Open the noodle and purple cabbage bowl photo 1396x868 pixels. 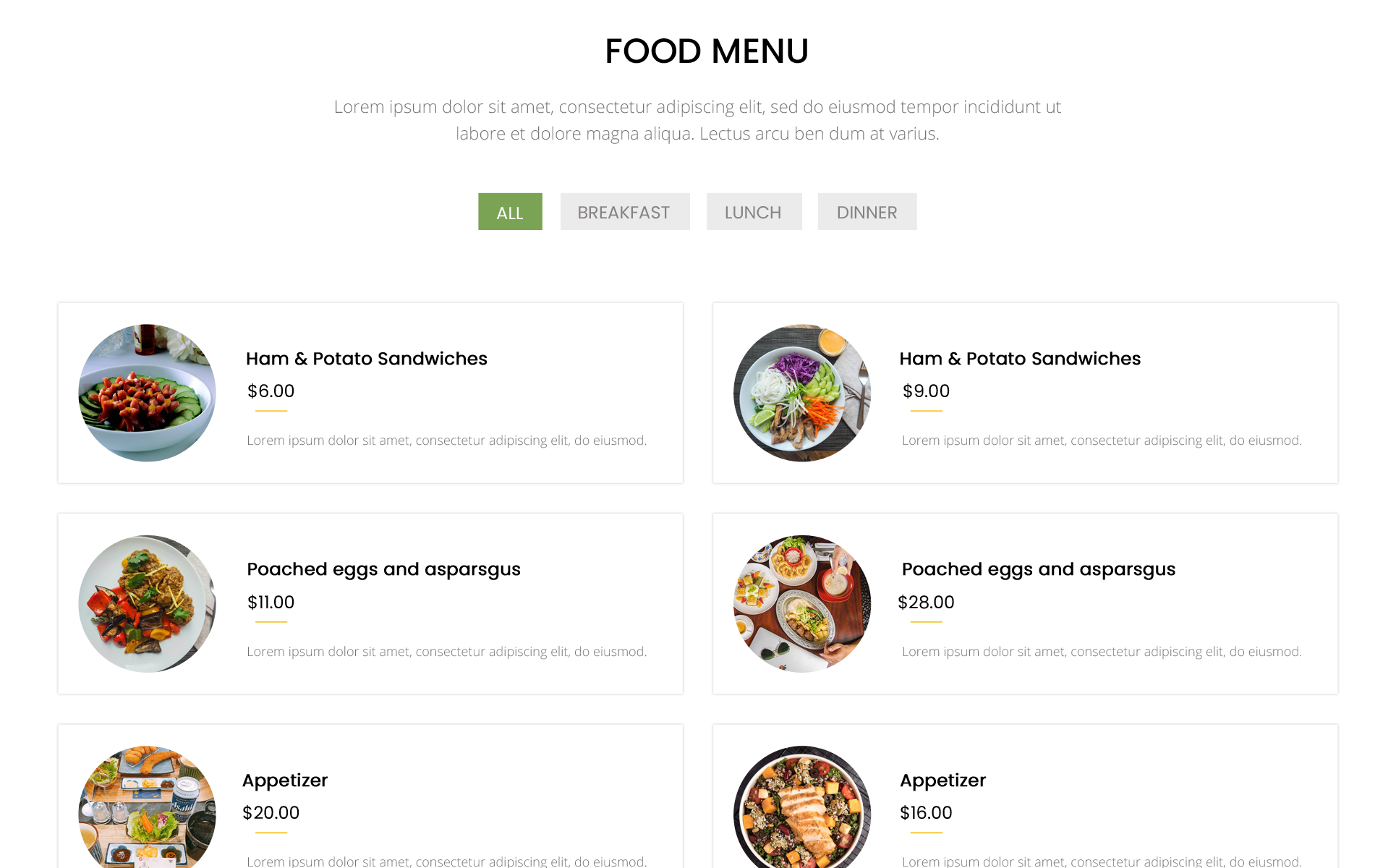click(801, 393)
